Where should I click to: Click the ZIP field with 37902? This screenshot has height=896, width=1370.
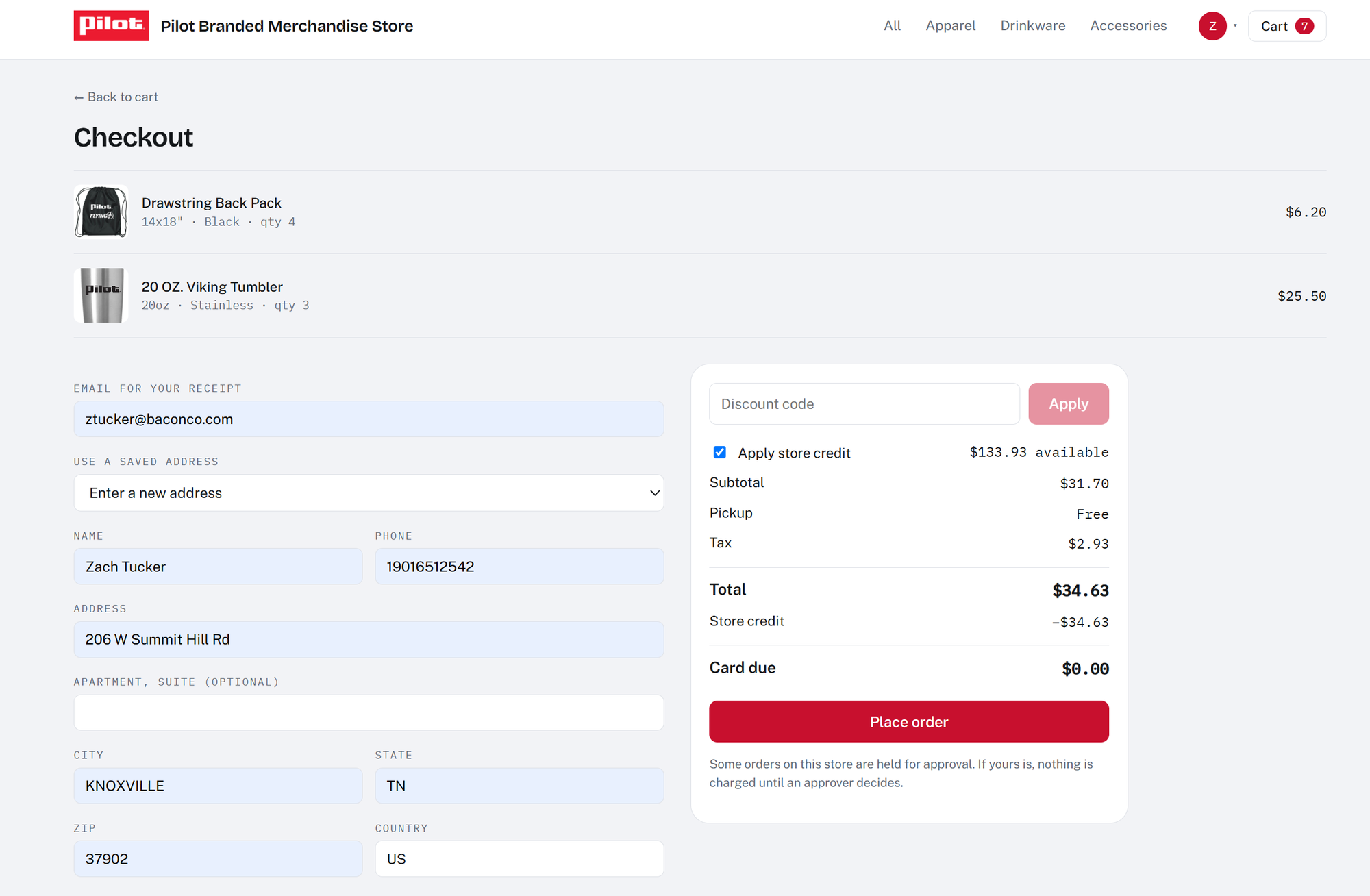tap(218, 859)
